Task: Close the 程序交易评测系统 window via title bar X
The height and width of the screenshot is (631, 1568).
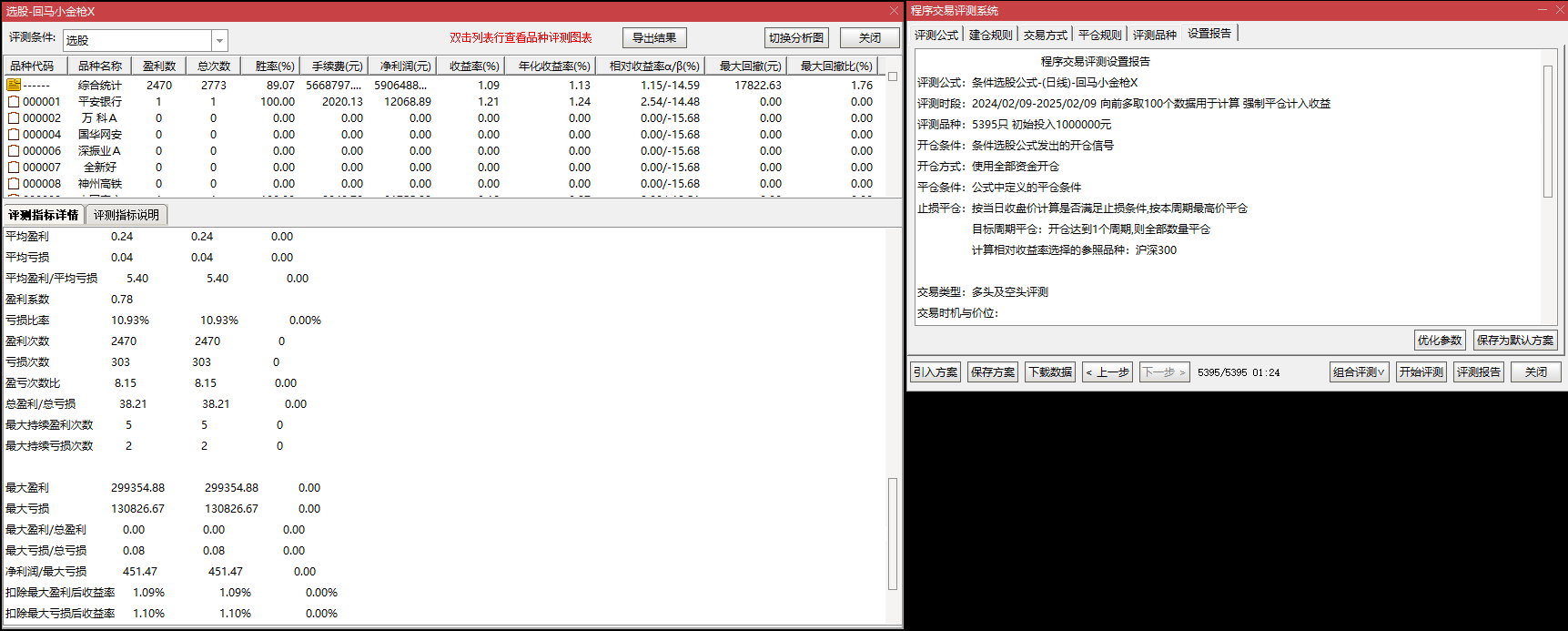Action: (x=1558, y=10)
